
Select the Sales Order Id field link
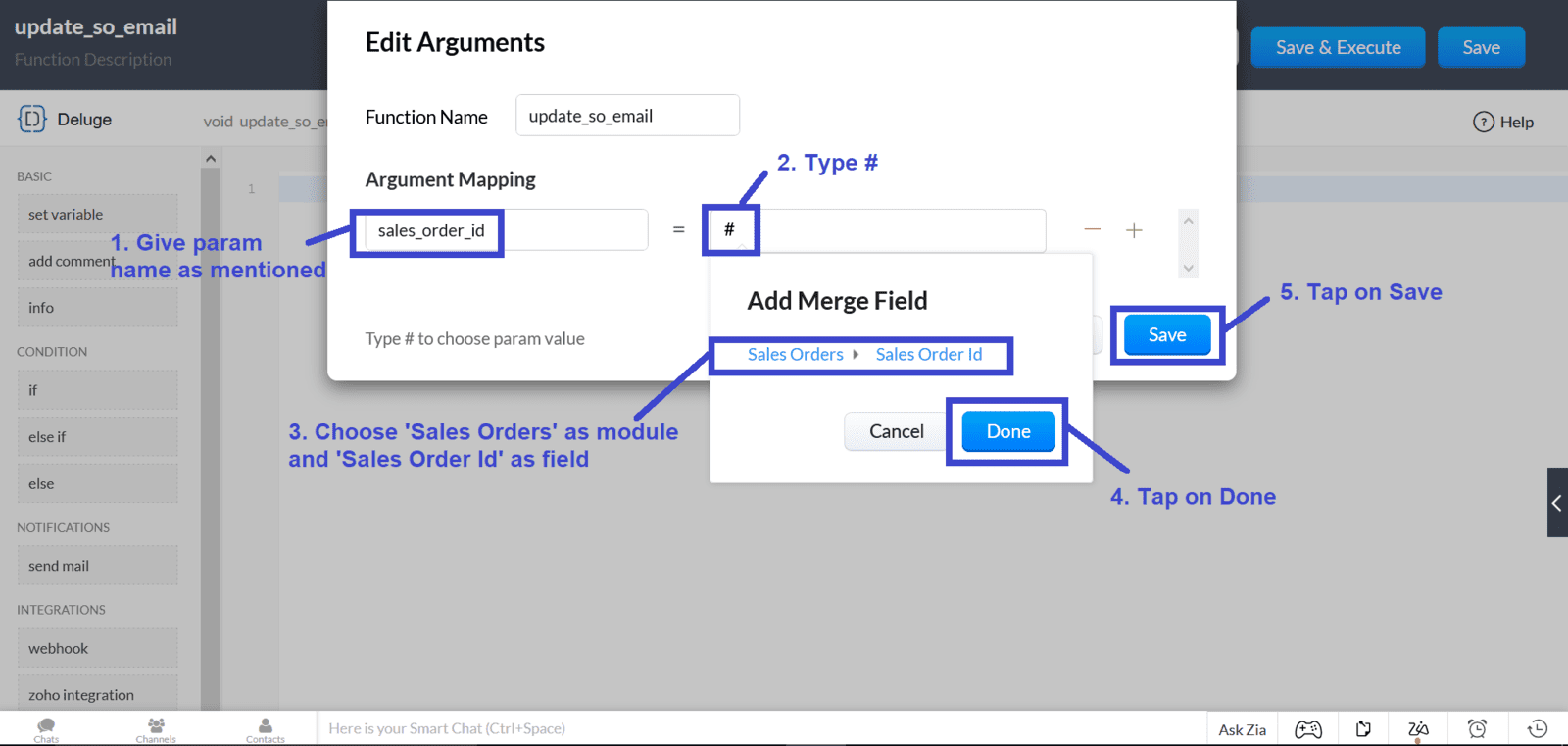(928, 354)
